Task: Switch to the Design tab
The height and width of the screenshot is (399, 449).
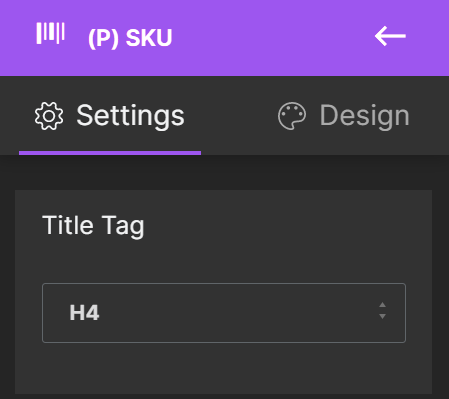Action: pos(343,116)
